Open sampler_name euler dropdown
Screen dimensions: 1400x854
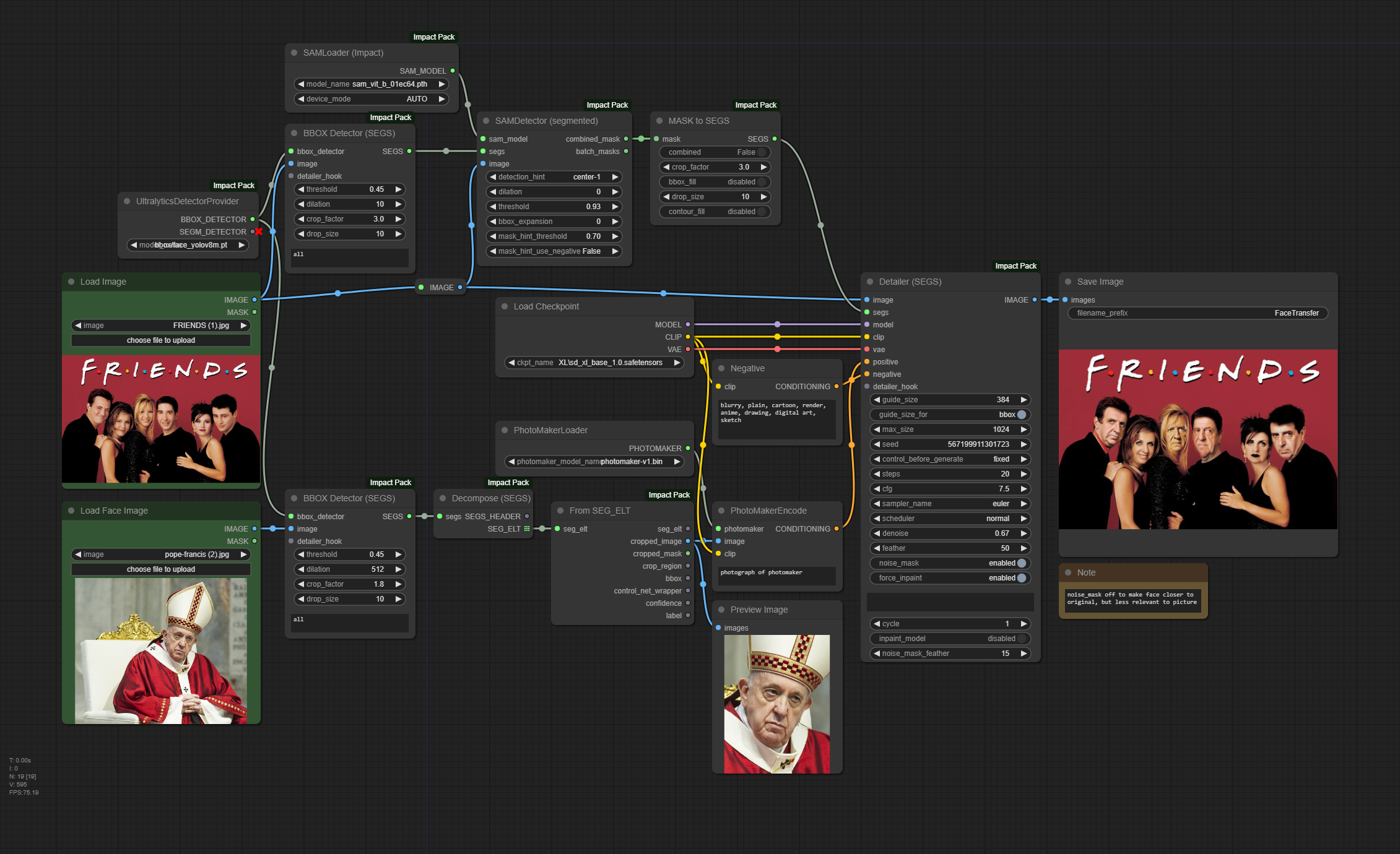[x=950, y=504]
